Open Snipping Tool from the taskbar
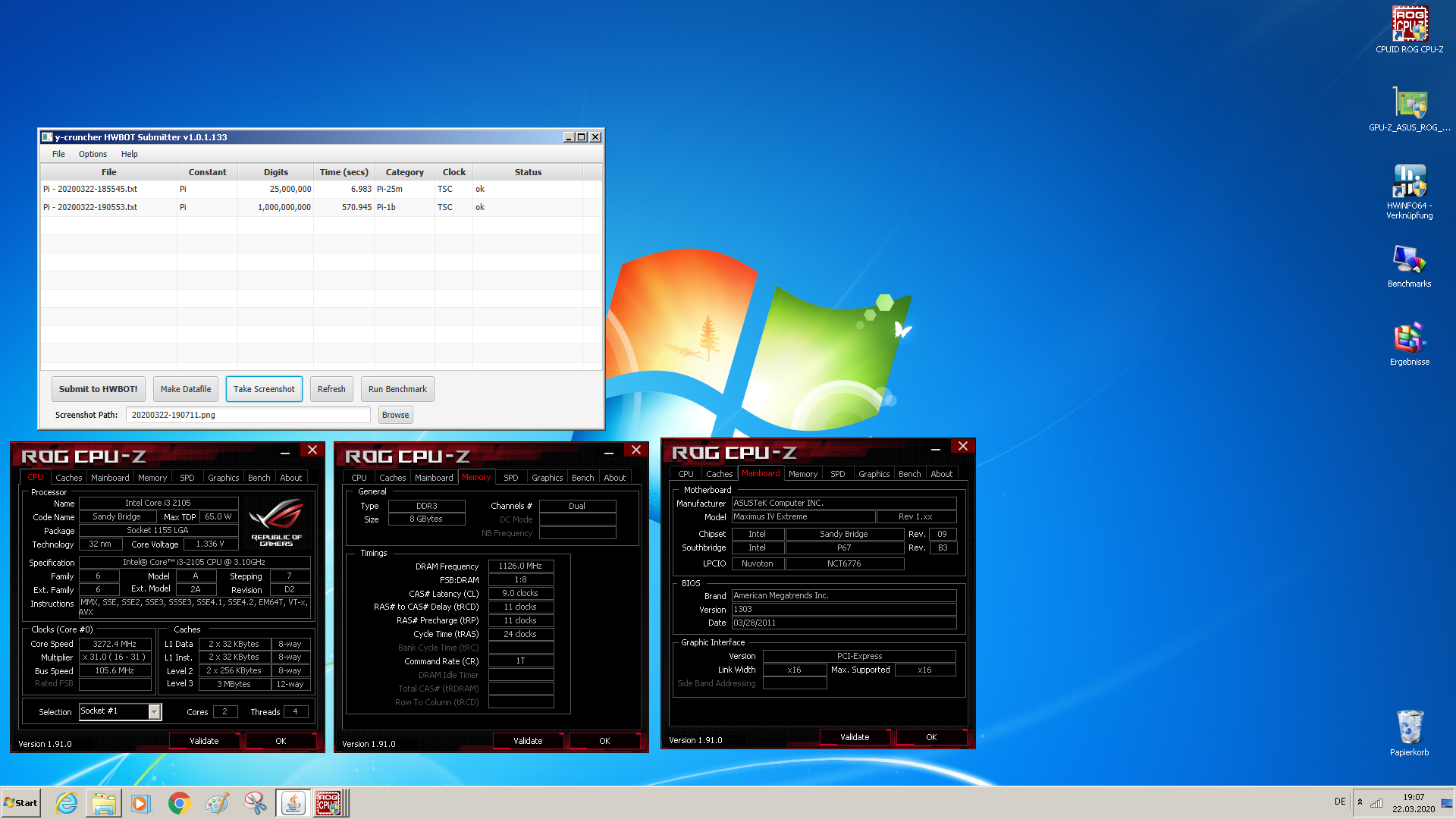 point(255,803)
